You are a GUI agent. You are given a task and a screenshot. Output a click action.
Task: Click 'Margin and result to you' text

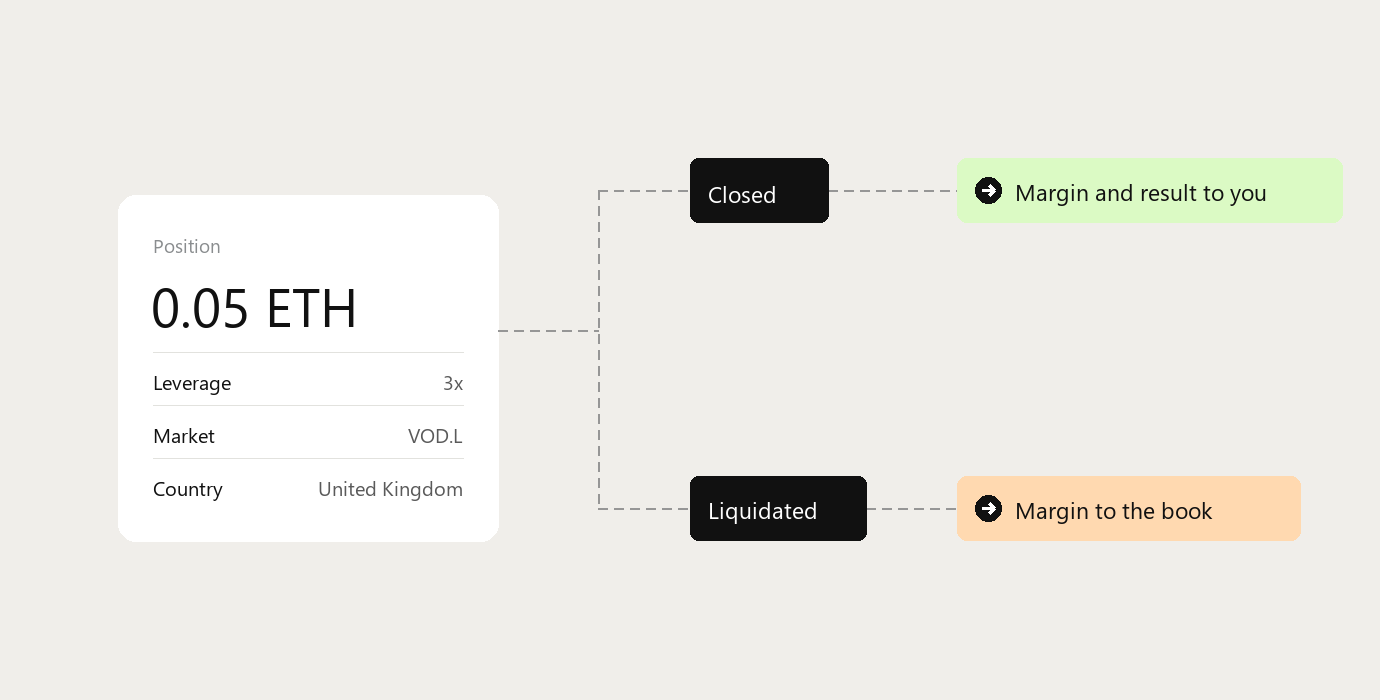(1141, 193)
